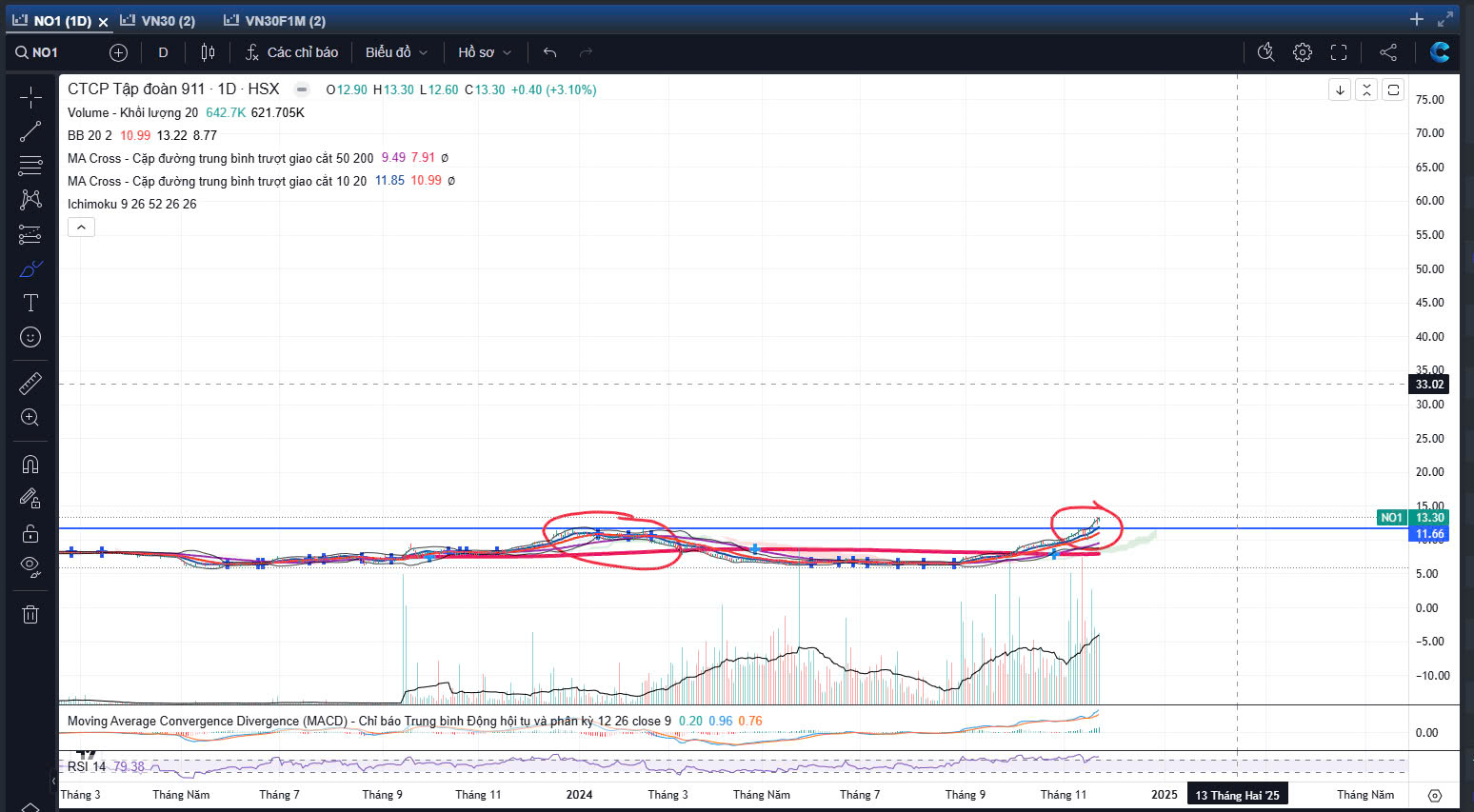1474x812 pixels.
Task: Open time axis settings gear at bottom-right
Action: (1435, 795)
